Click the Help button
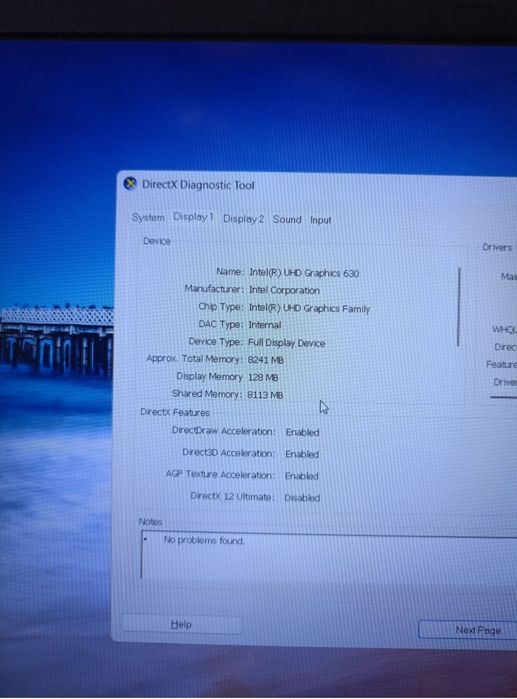The width and height of the screenshot is (517, 699). [x=181, y=624]
